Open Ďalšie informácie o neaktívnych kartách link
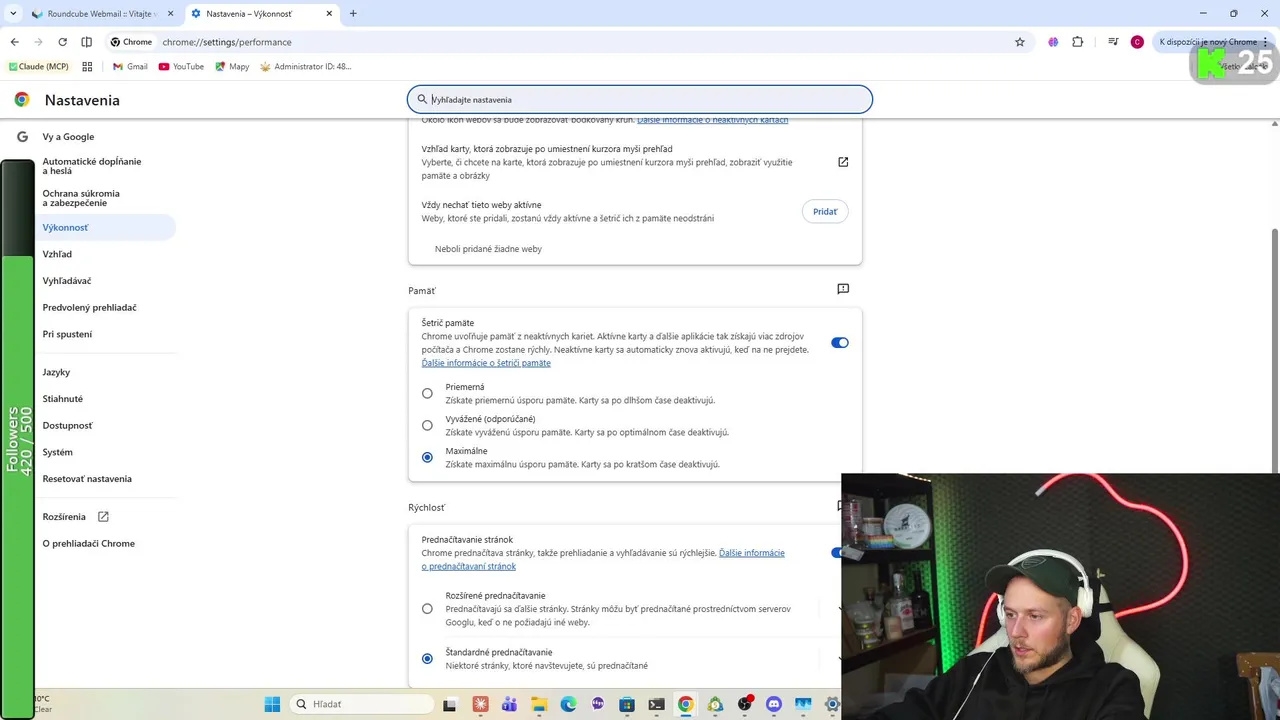The width and height of the screenshot is (1280, 720). [712, 120]
